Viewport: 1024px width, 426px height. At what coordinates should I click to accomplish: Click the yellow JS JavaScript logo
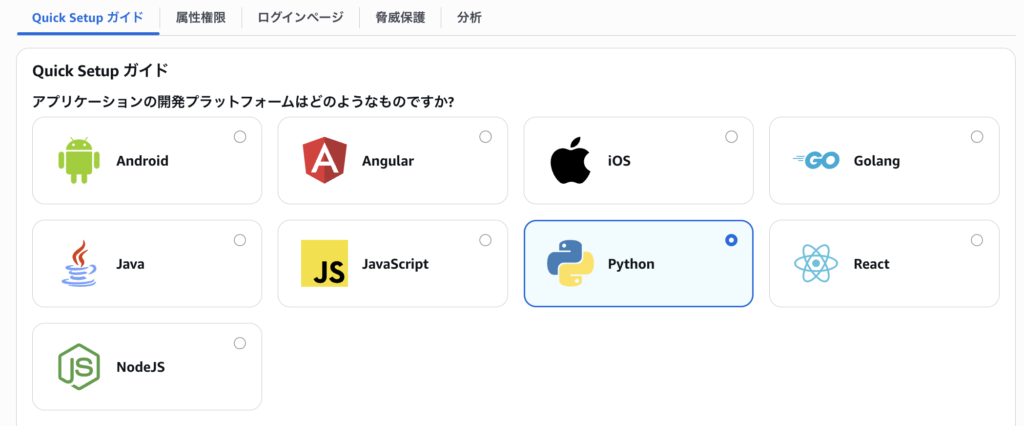[325, 263]
